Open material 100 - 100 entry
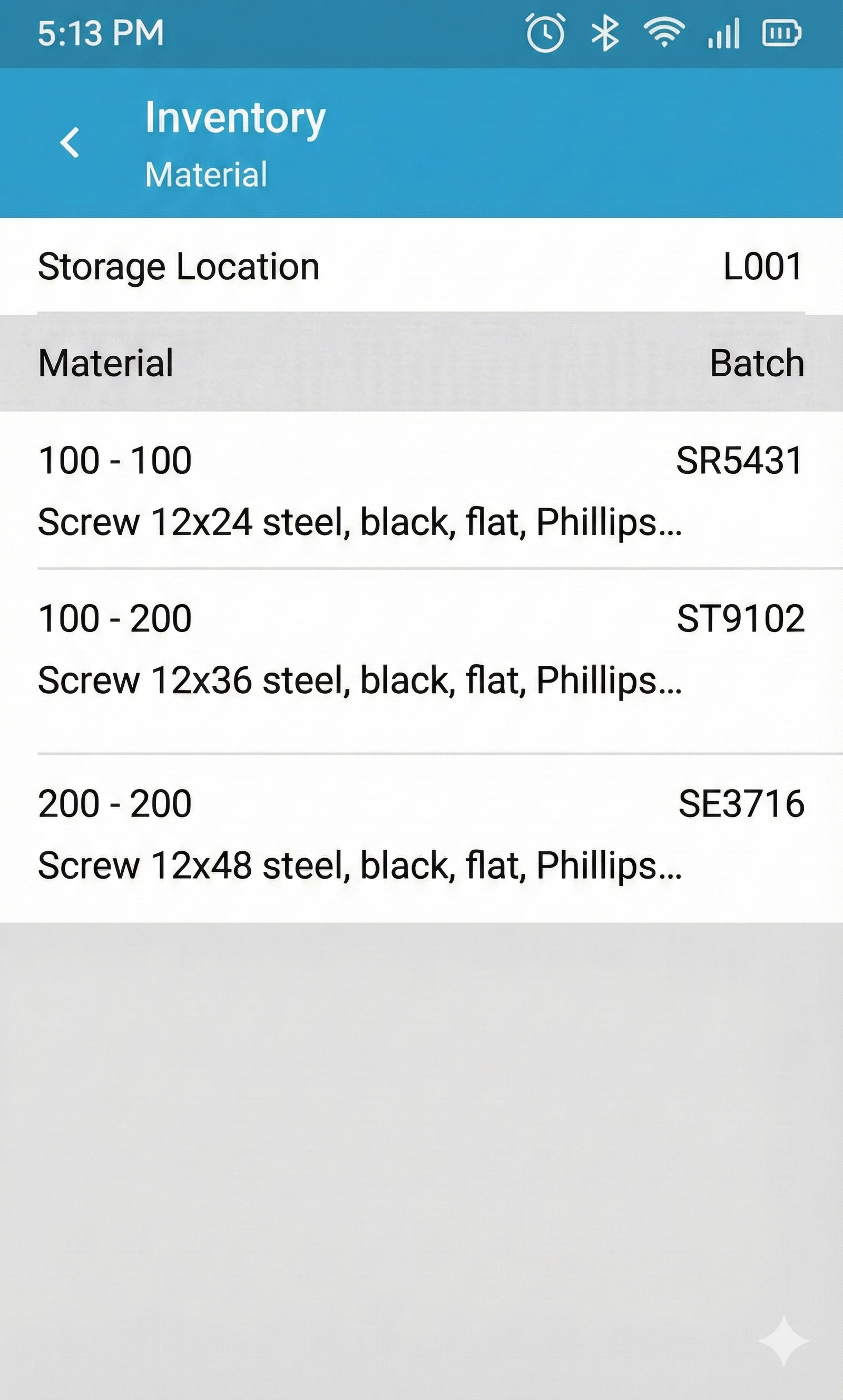Screen dimensions: 843x1400 pos(115,460)
